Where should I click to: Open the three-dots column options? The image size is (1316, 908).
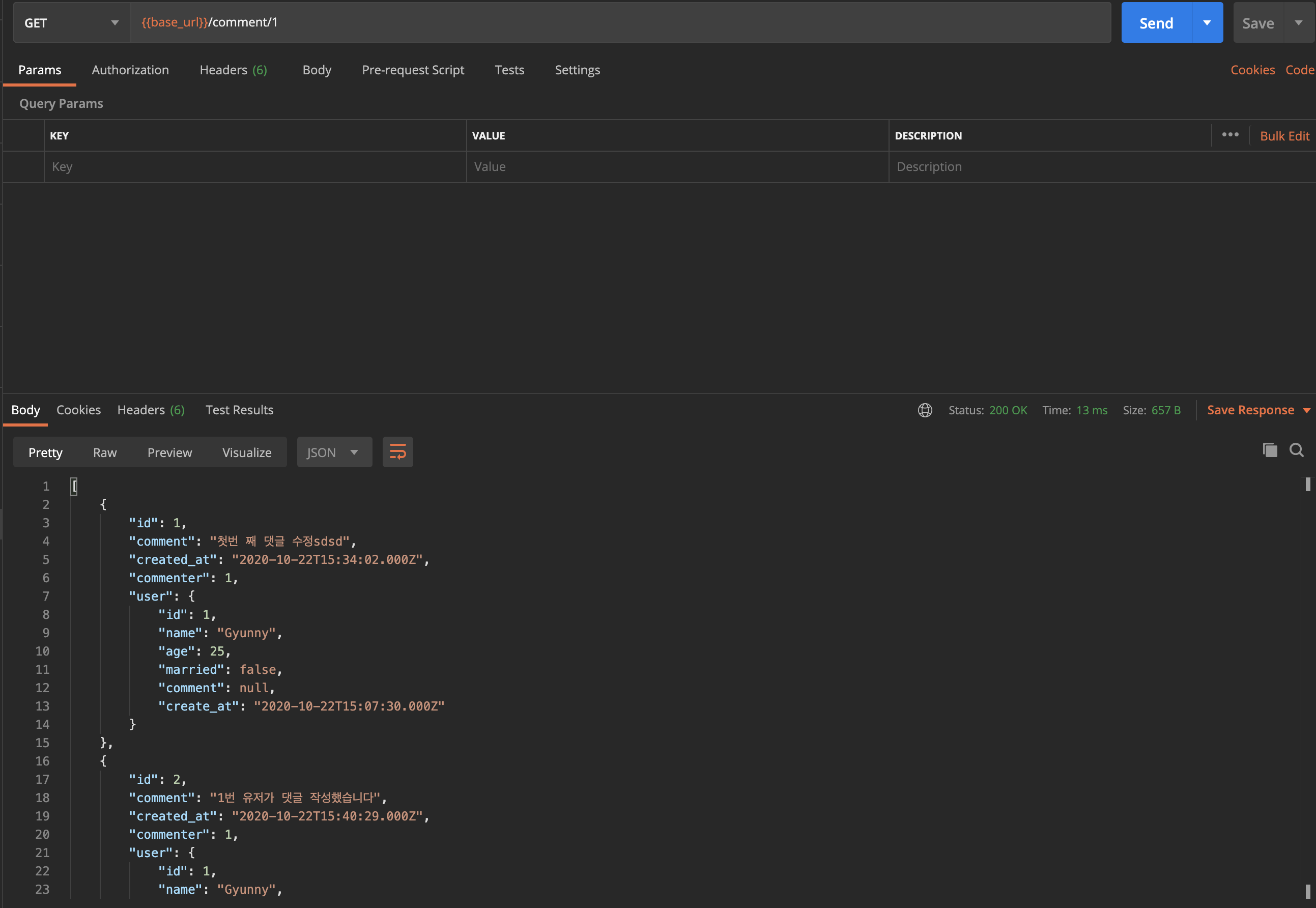pos(1230,135)
